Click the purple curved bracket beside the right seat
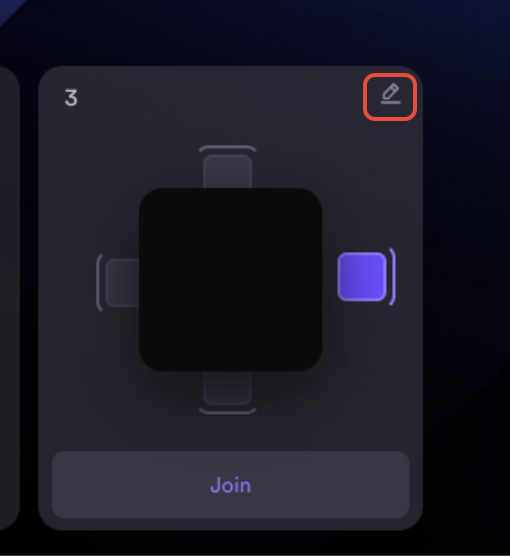 point(393,277)
